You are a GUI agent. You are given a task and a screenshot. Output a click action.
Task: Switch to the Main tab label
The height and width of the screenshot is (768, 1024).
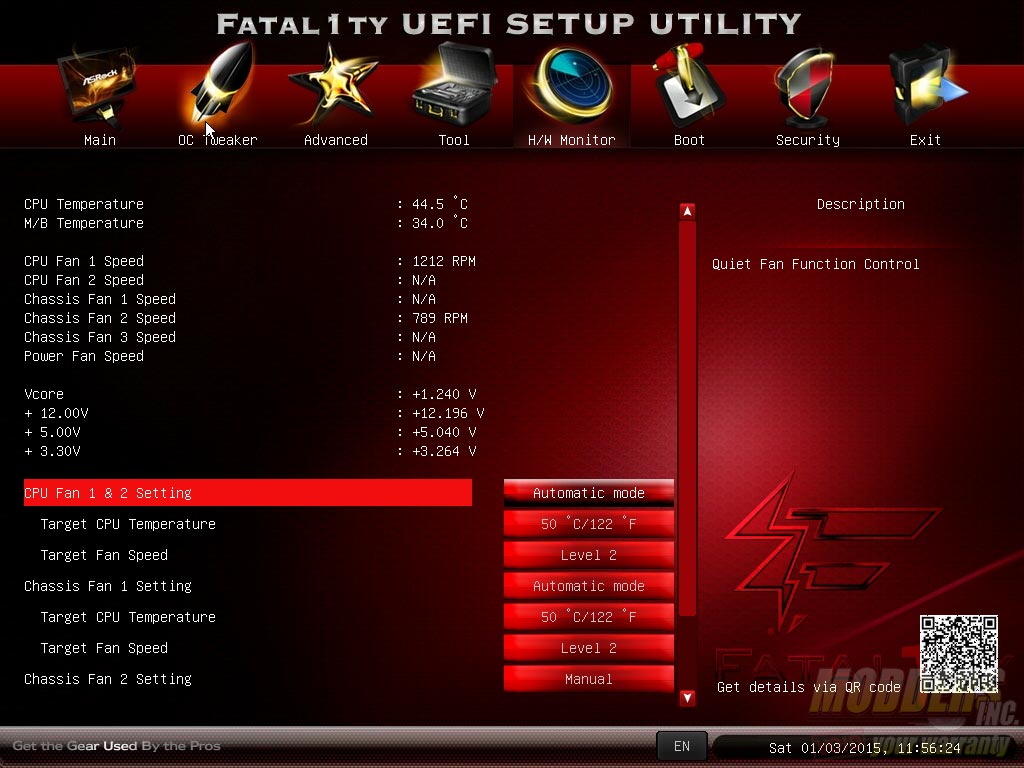(100, 140)
